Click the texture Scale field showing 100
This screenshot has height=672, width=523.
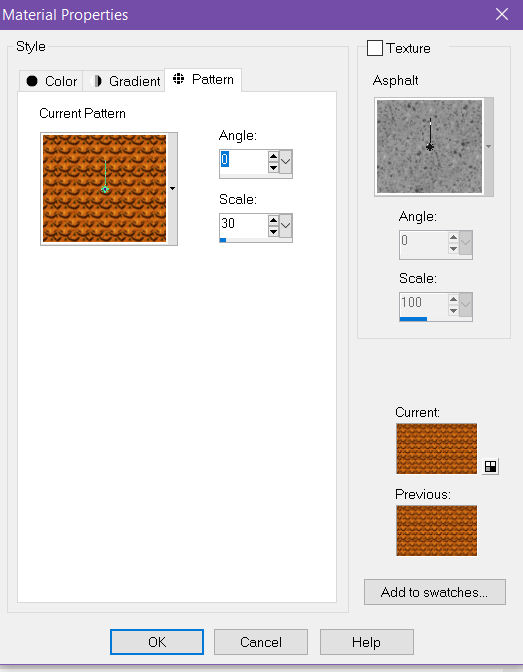pos(424,304)
